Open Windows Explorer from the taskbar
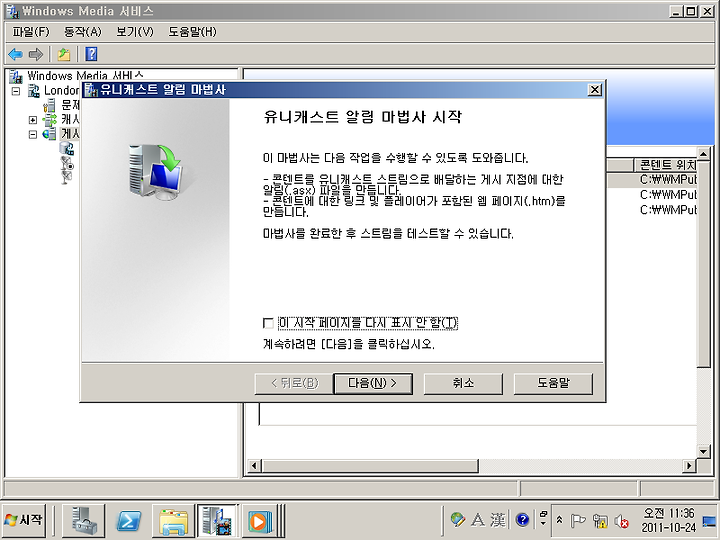 click(173, 521)
